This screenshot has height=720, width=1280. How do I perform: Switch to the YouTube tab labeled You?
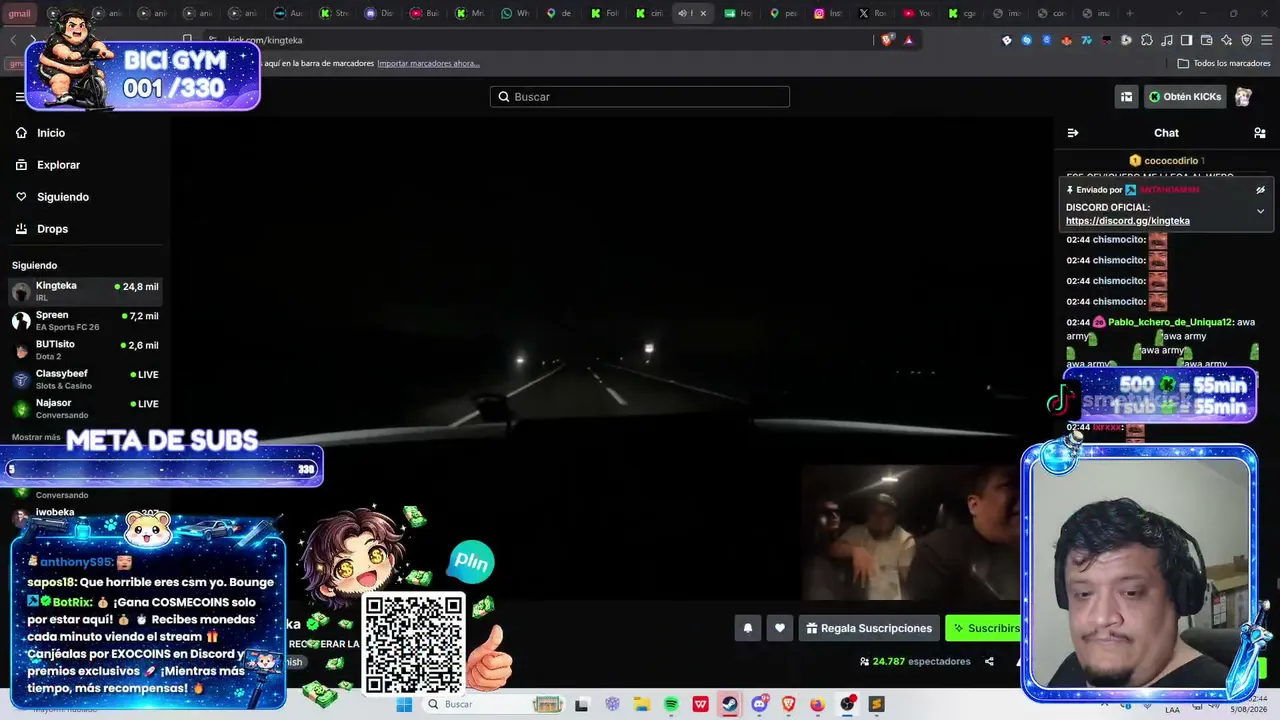[x=916, y=14]
